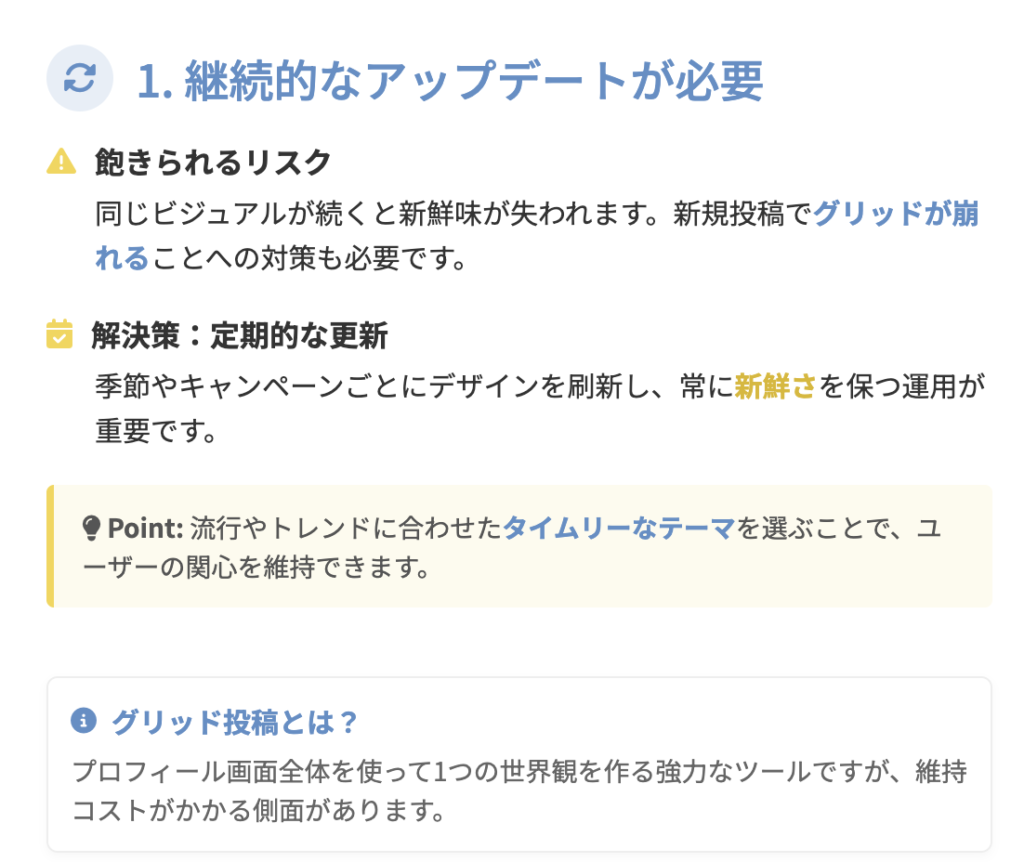This screenshot has height=862, width=1024.
Task: Select the 飽きられるリスク subheading
Action: tap(212, 162)
